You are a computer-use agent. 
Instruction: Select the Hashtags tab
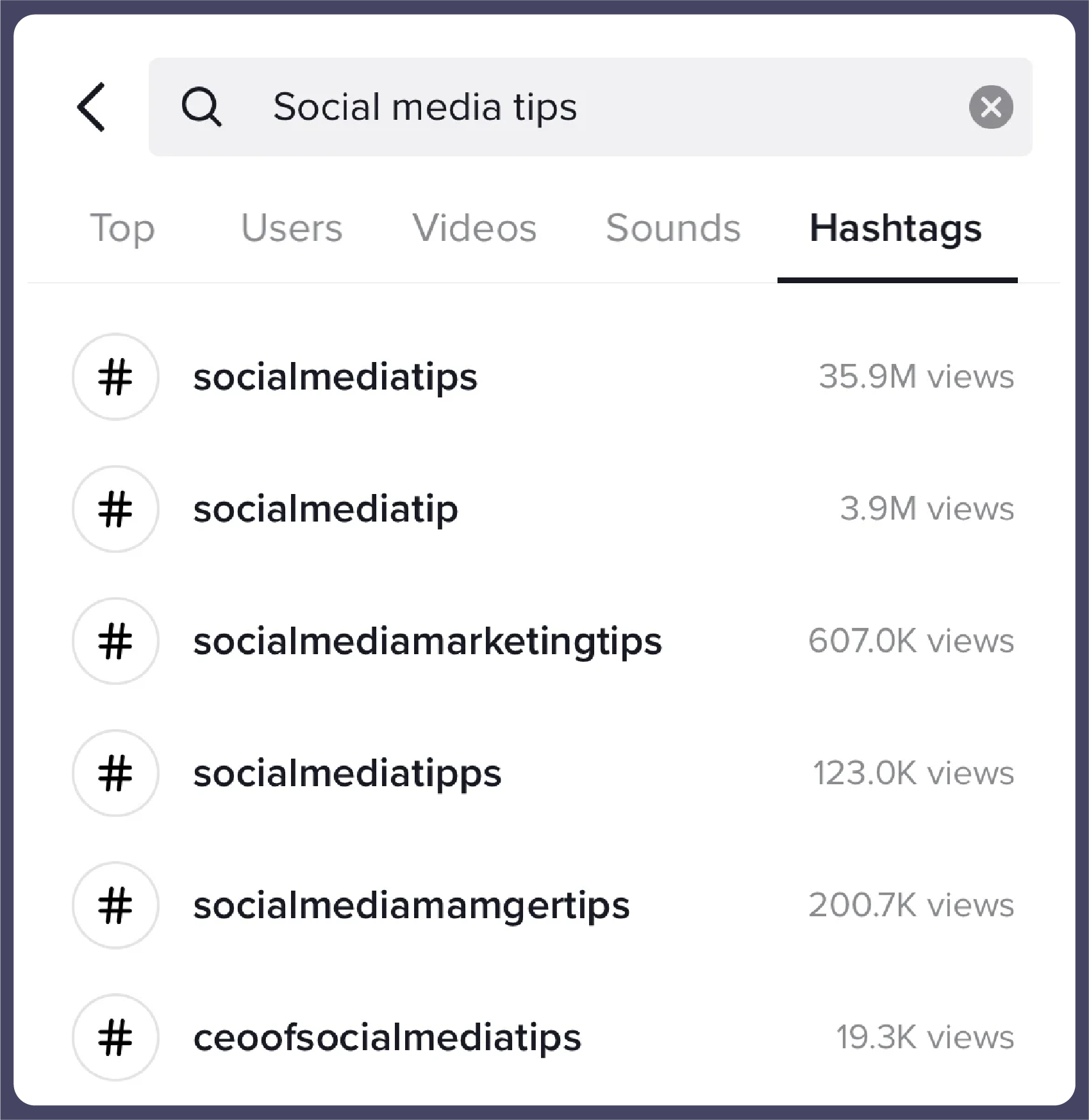pyautogui.click(x=896, y=228)
